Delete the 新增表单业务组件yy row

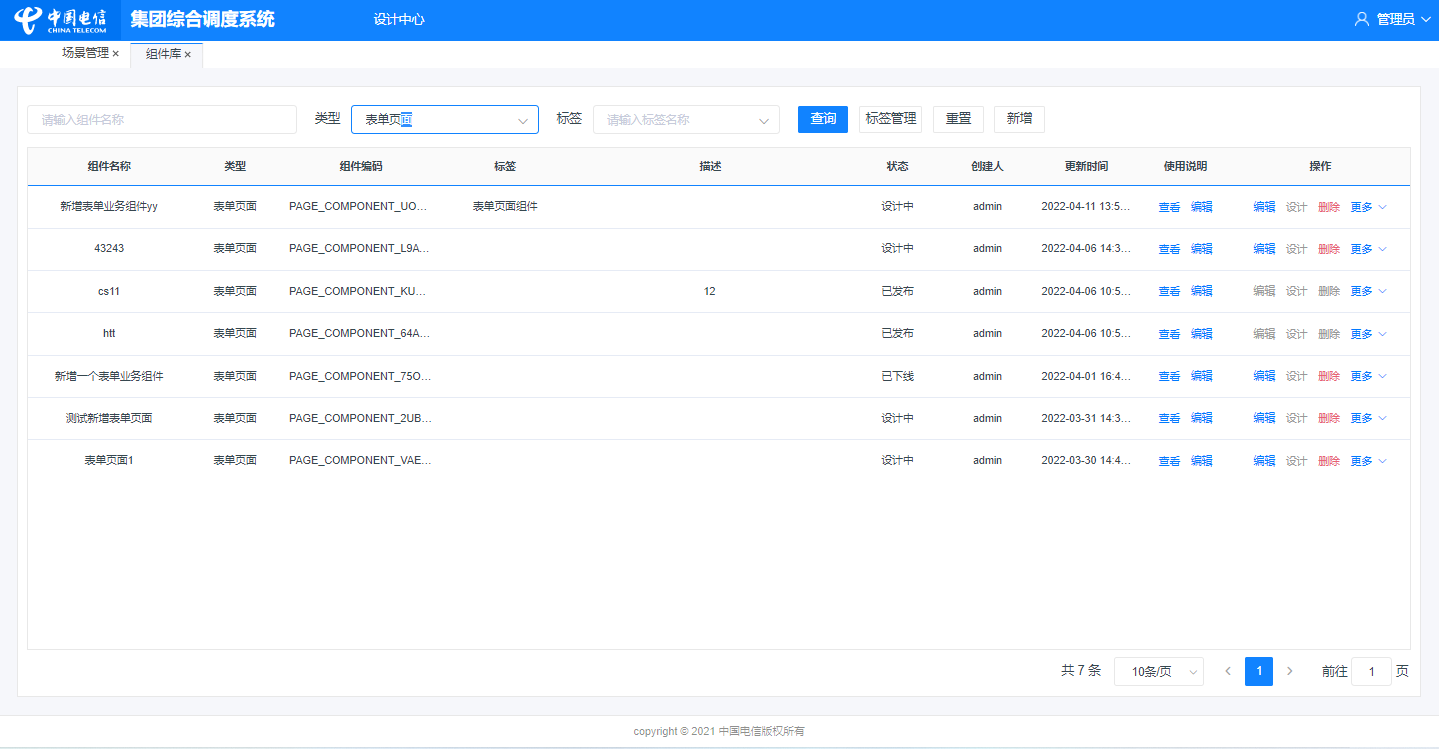click(x=1329, y=207)
